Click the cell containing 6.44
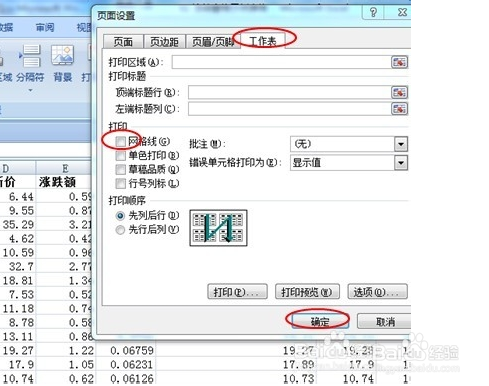 pyautogui.click(x=17, y=197)
